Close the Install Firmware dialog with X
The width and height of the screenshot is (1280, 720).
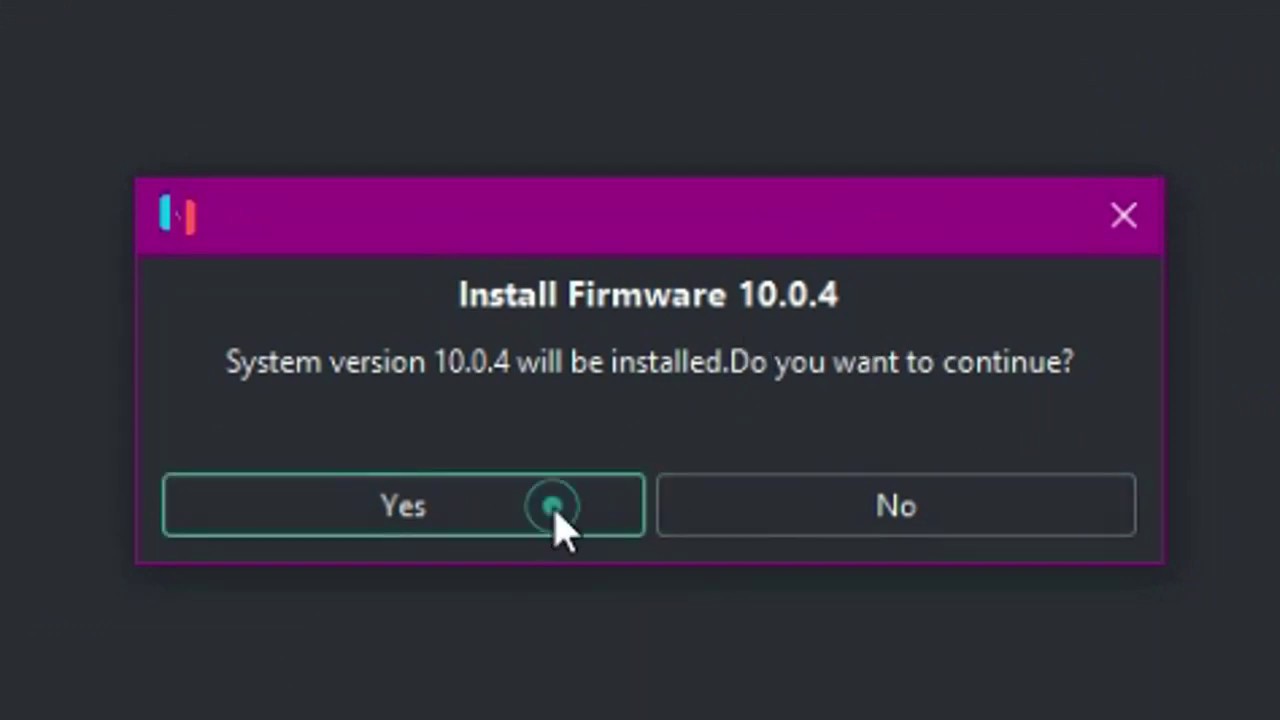tap(1123, 215)
